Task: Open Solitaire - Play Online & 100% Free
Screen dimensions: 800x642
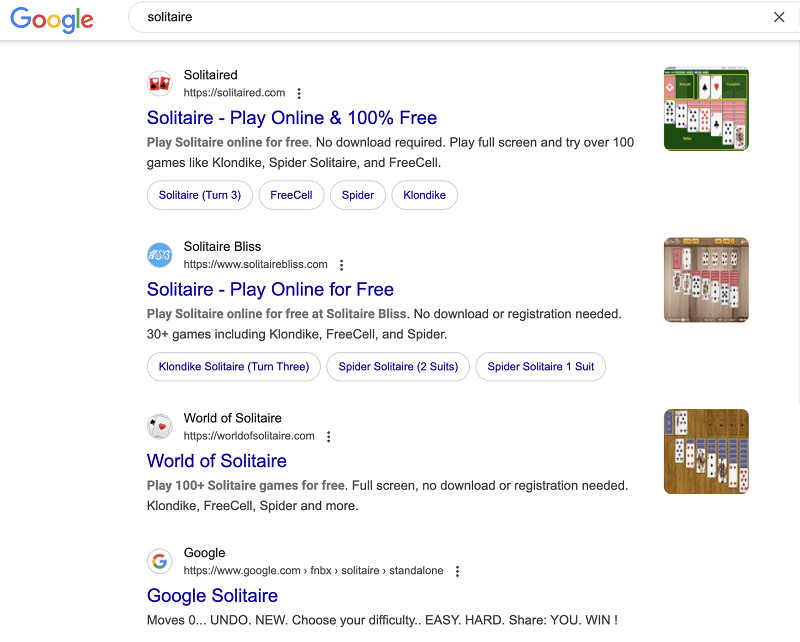Action: (292, 118)
